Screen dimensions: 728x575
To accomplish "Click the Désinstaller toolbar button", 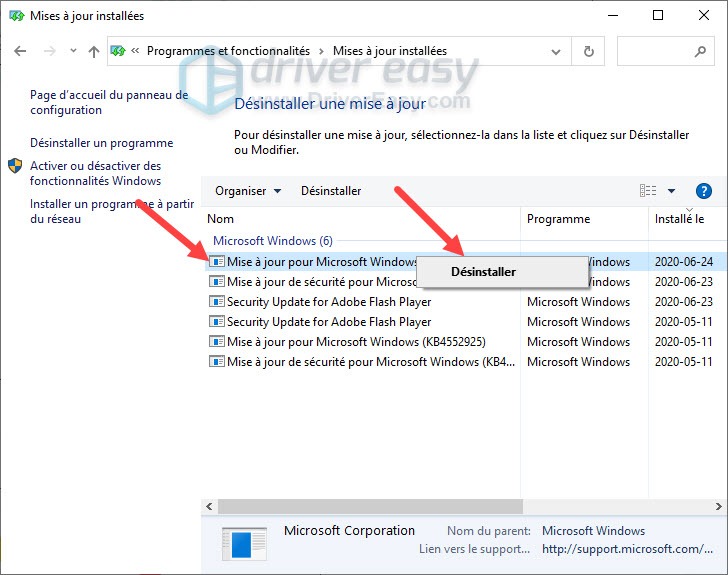I will click(331, 191).
